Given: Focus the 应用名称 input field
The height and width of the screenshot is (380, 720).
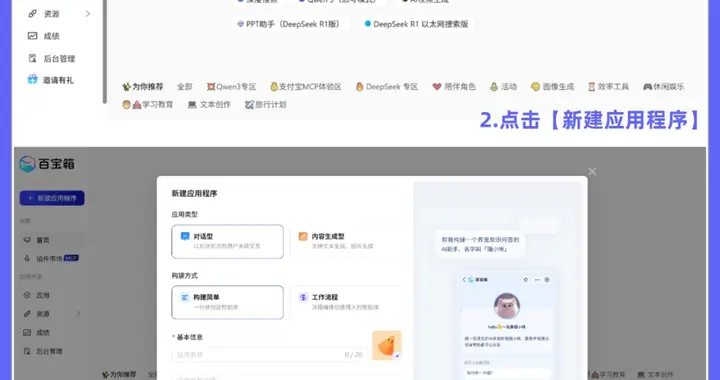Looking at the screenshot, I should pyautogui.click(x=269, y=354).
